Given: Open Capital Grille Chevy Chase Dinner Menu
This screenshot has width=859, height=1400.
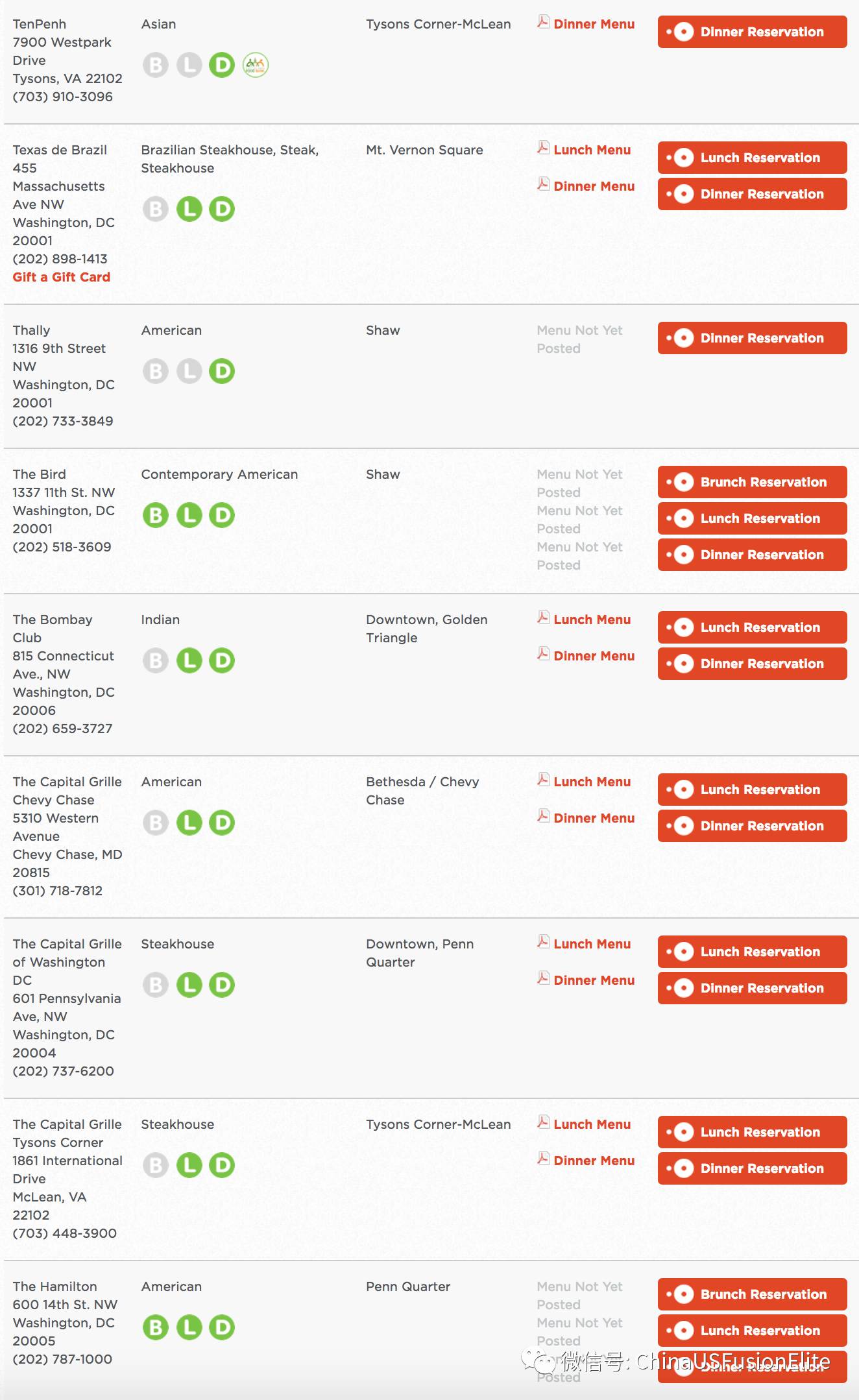Looking at the screenshot, I should tap(594, 818).
